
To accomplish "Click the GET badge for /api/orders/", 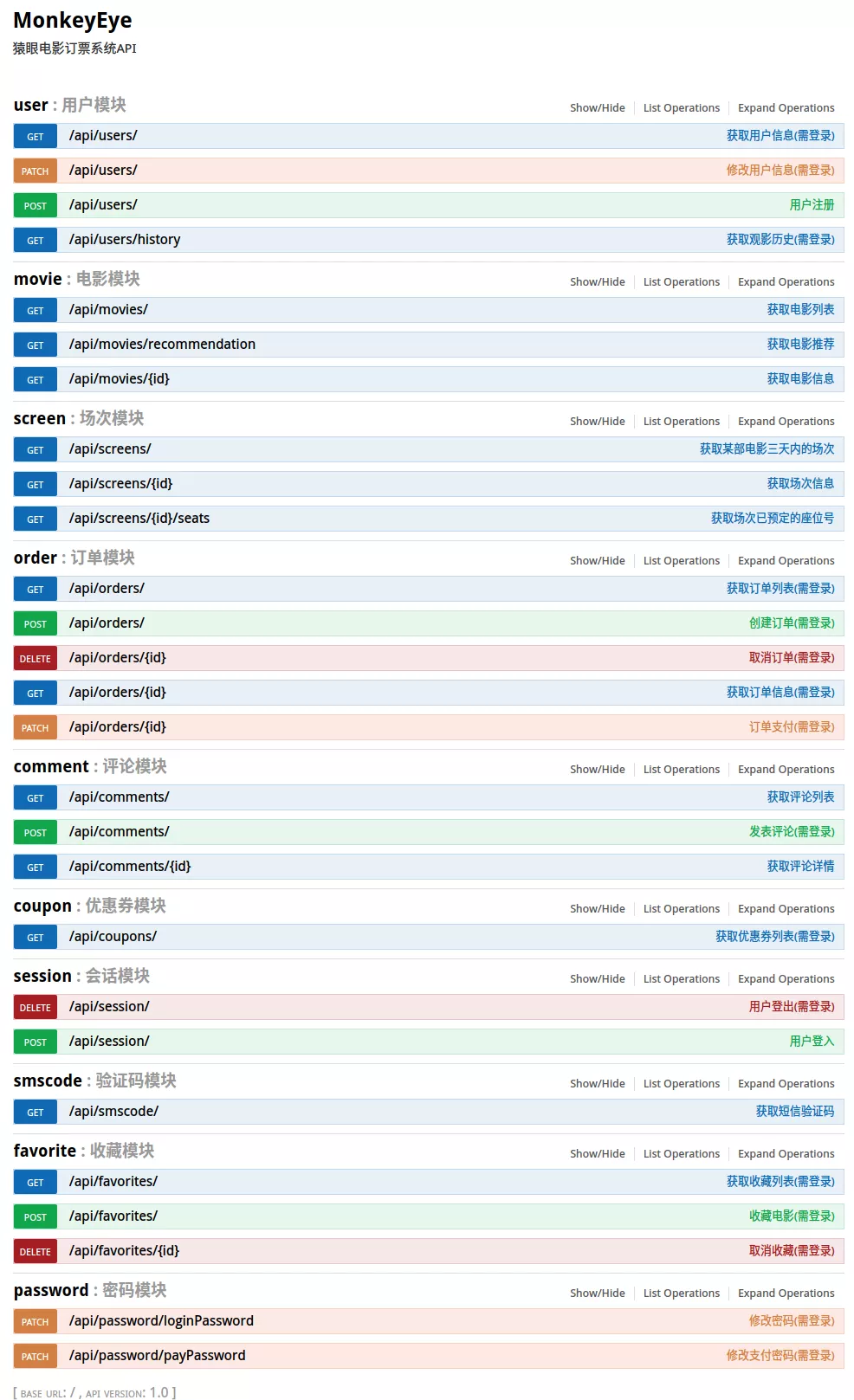I will (x=36, y=590).
